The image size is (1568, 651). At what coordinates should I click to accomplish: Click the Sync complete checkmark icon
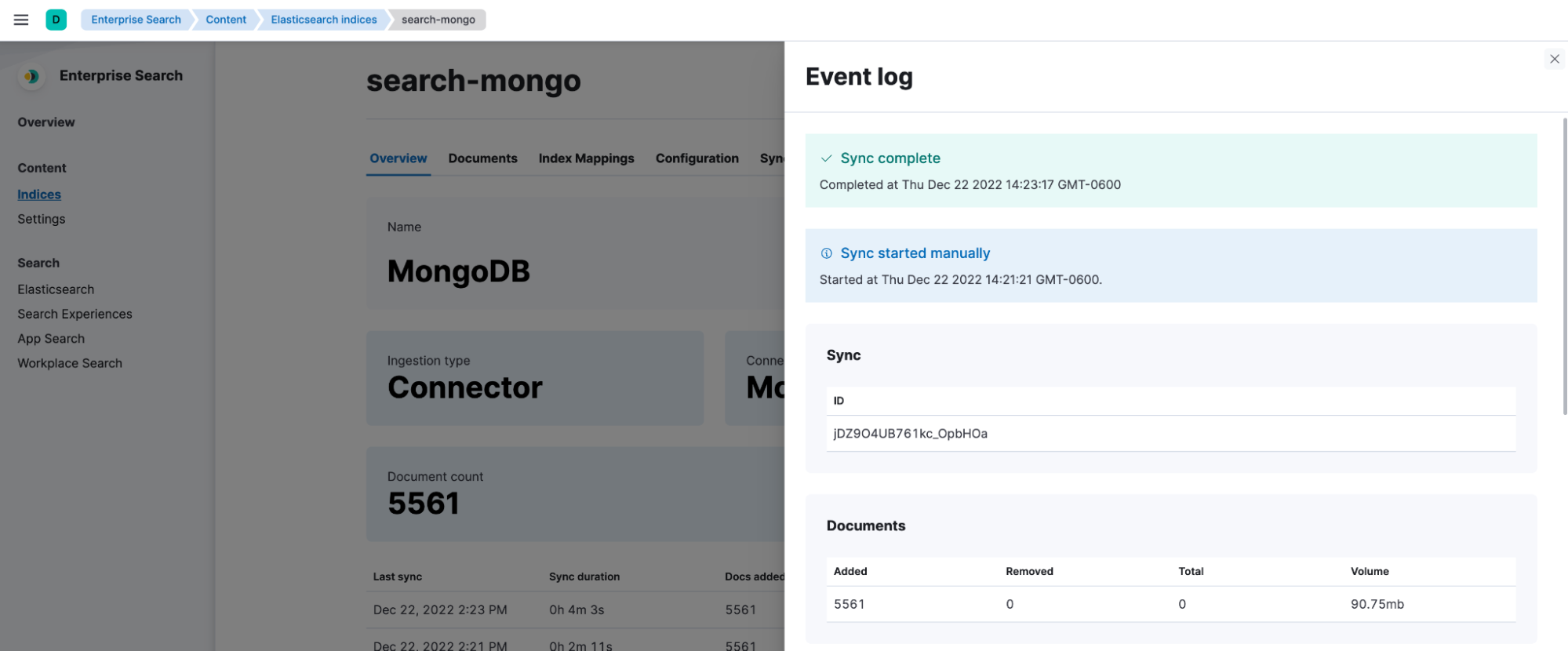826,158
